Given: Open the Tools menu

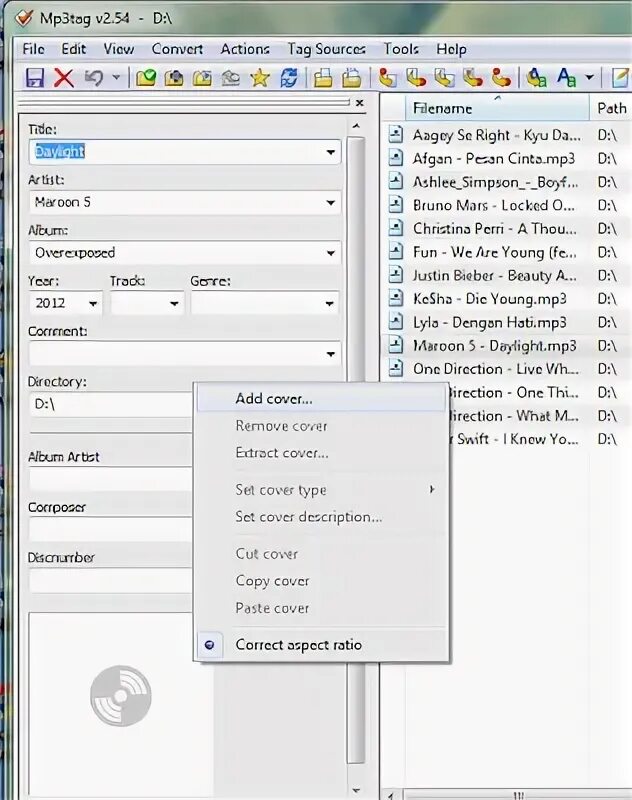Looking at the screenshot, I should point(401,49).
